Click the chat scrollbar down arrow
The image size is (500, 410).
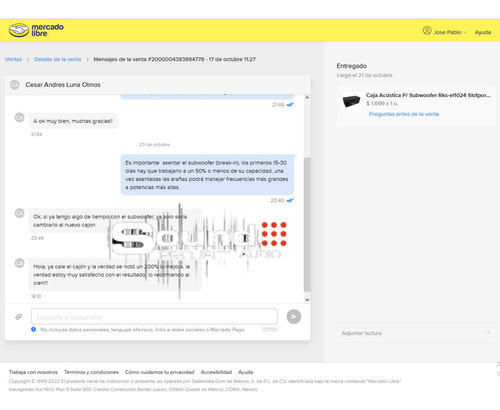(x=307, y=300)
